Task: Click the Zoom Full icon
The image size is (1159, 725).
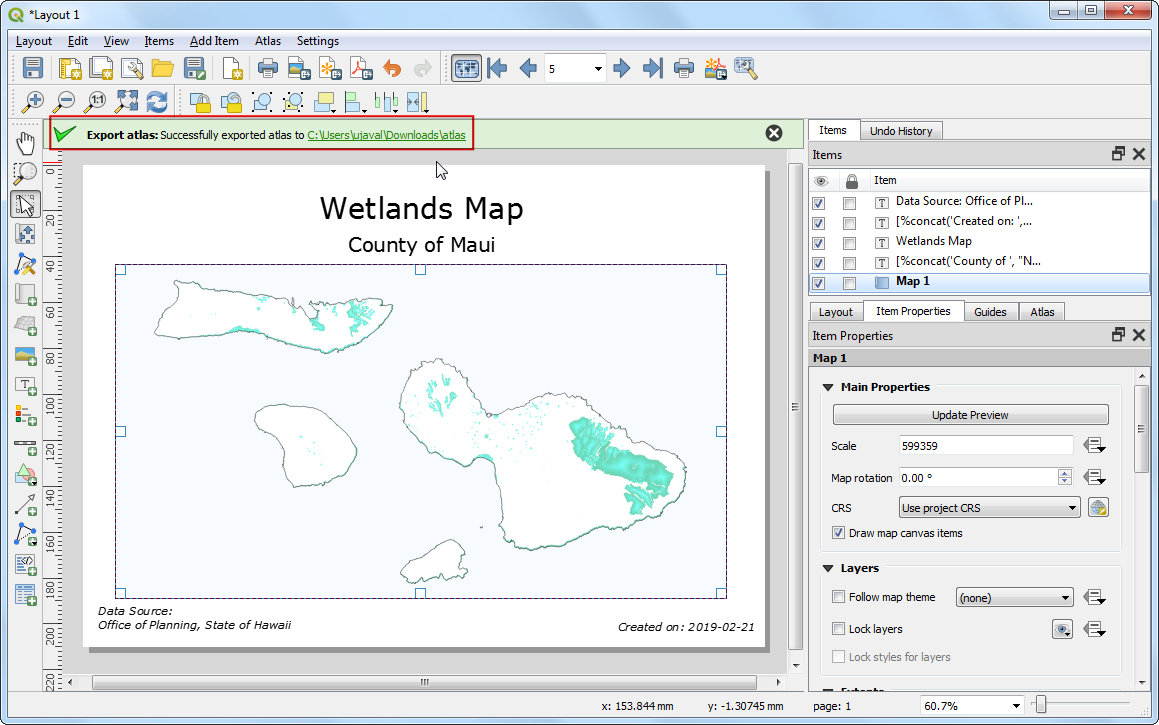Action: click(126, 101)
